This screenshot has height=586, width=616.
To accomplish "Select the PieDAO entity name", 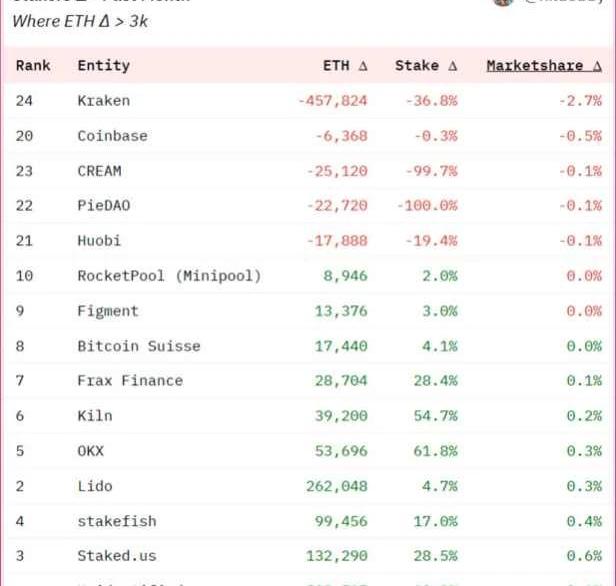I will tap(103, 206).
